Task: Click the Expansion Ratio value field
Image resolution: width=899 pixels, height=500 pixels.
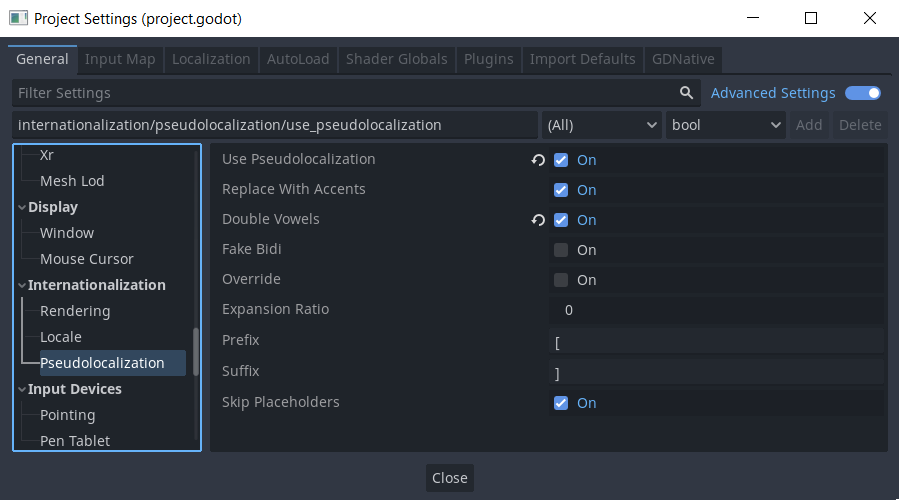Action: coord(716,310)
